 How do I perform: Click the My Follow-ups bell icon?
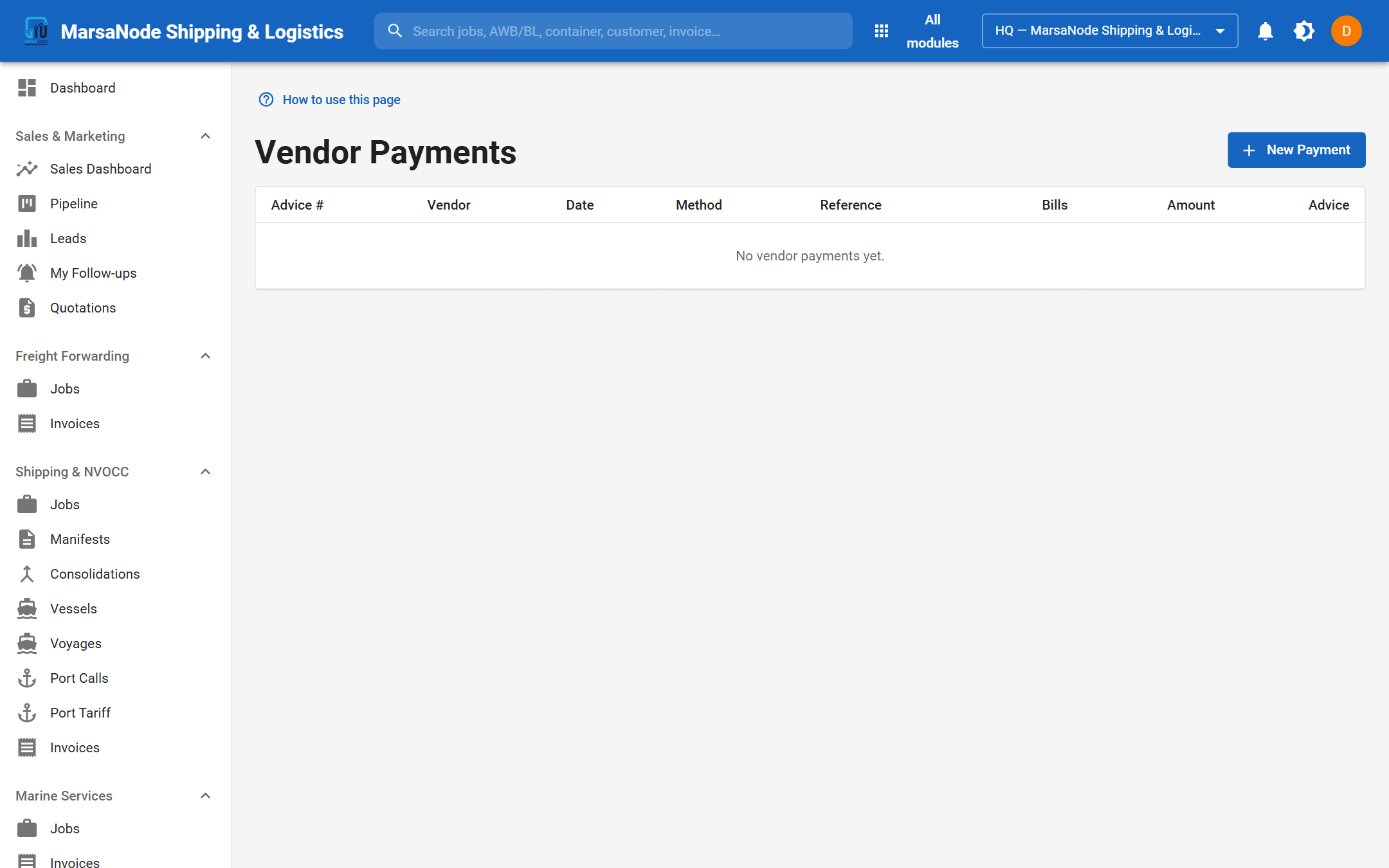27,273
